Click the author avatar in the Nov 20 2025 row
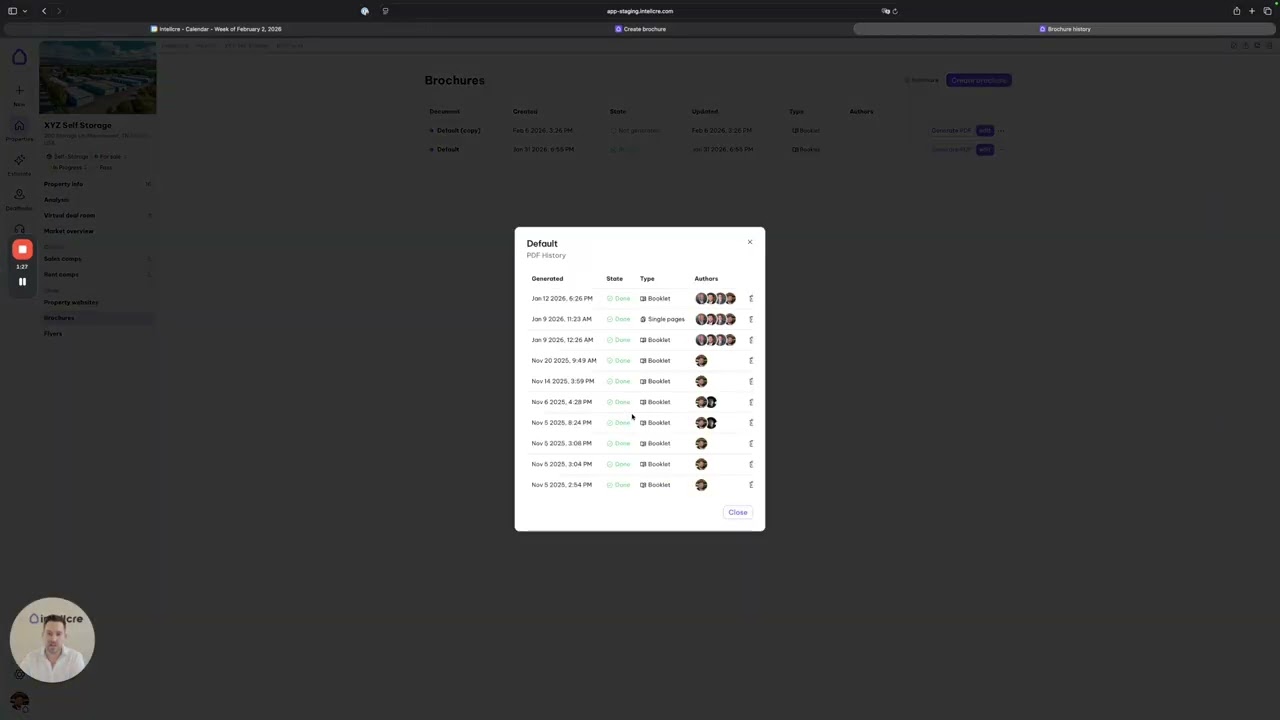 tap(701, 360)
